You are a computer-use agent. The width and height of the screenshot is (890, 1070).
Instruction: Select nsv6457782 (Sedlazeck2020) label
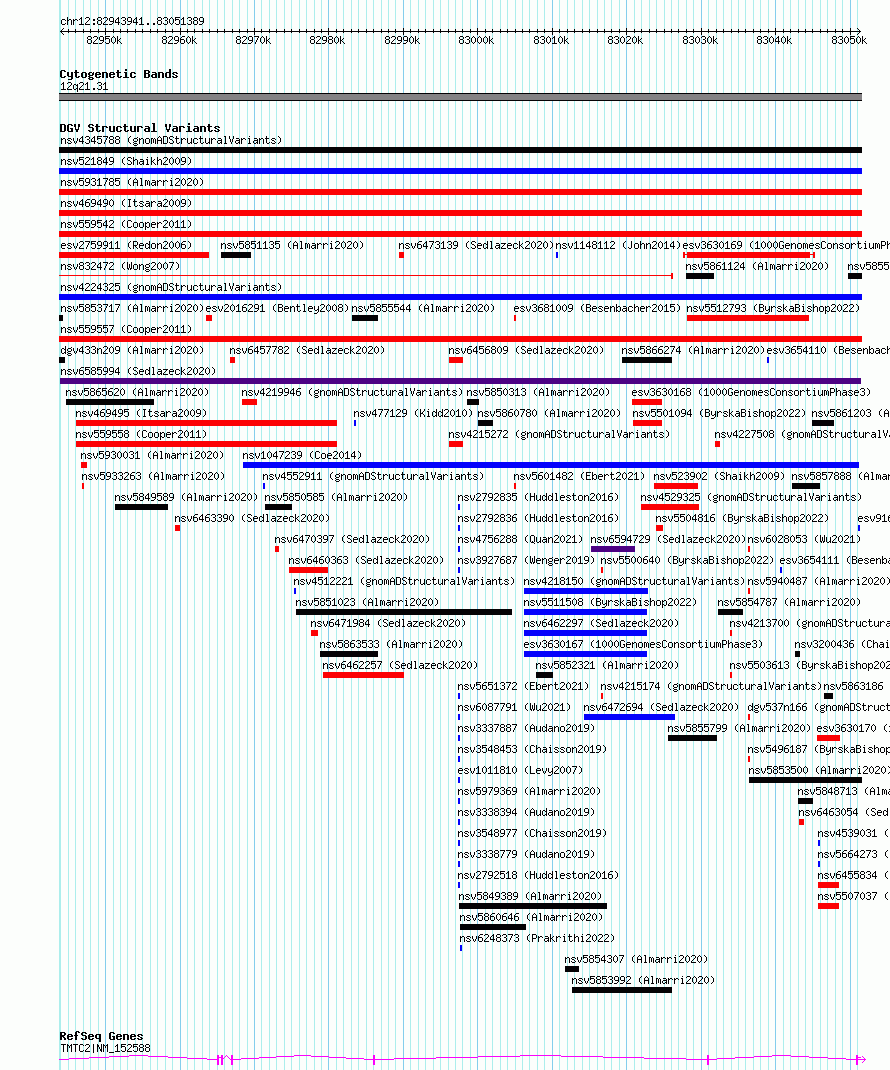tap(307, 350)
